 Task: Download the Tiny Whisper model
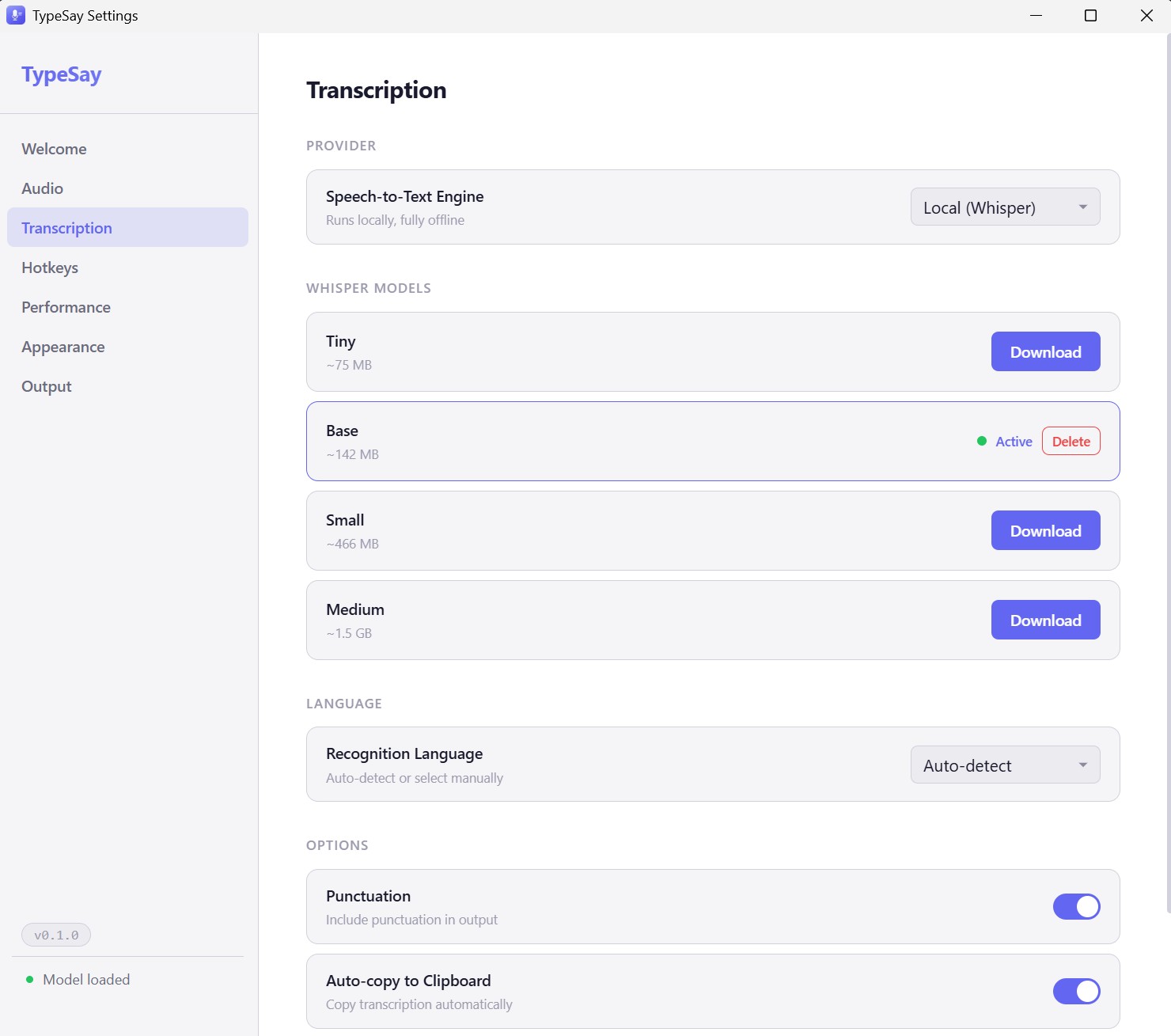[x=1045, y=352]
